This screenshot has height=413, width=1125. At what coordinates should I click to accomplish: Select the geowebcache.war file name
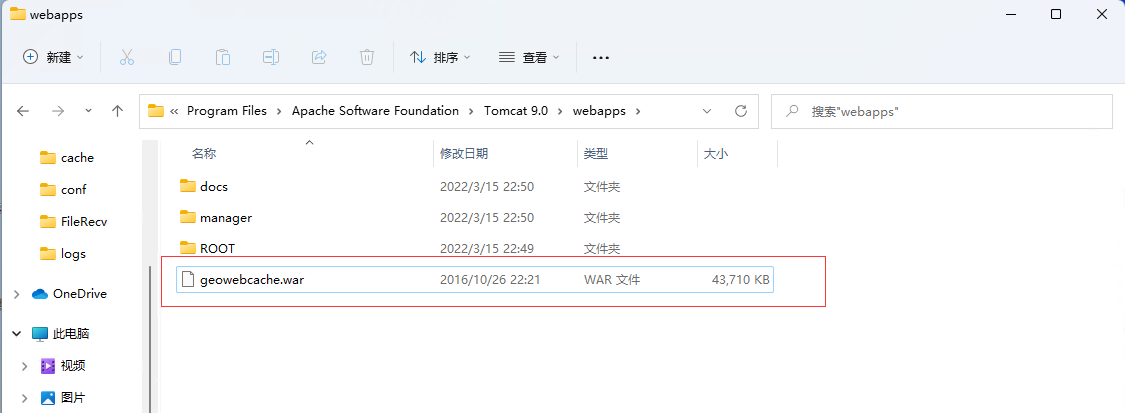click(253, 280)
